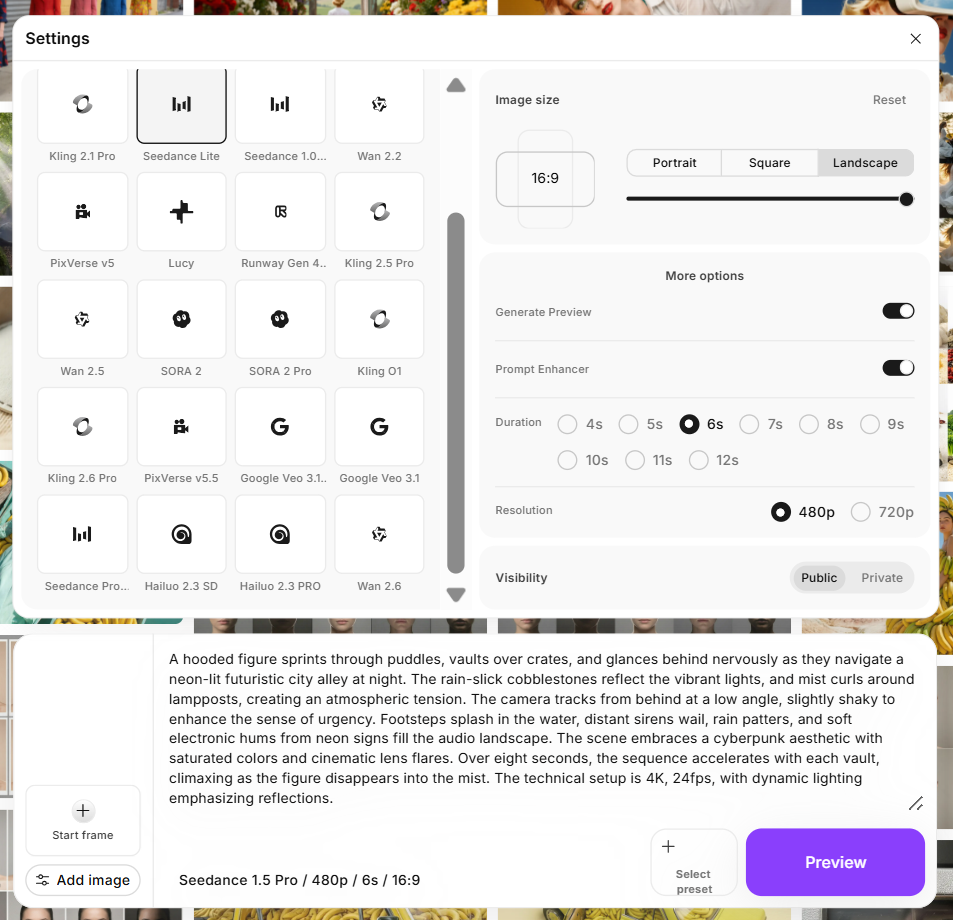953x920 pixels.
Task: Open the Select preset picker
Action: 693,862
